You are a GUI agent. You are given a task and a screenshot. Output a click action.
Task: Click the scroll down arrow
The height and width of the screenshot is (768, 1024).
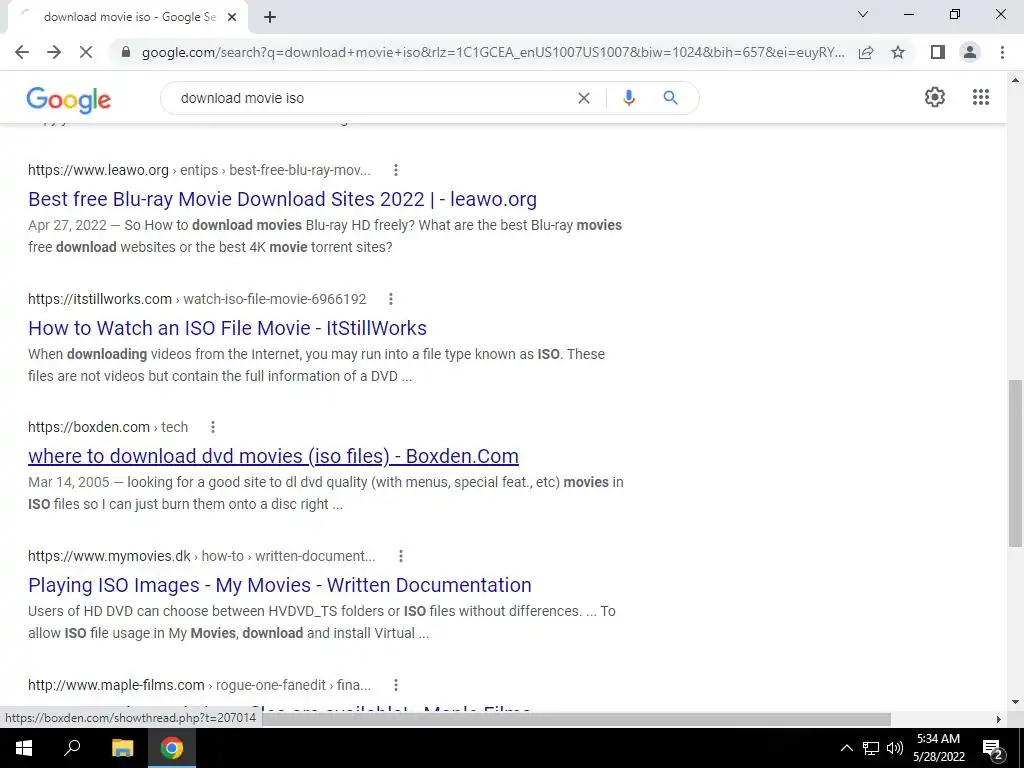click(x=1016, y=703)
